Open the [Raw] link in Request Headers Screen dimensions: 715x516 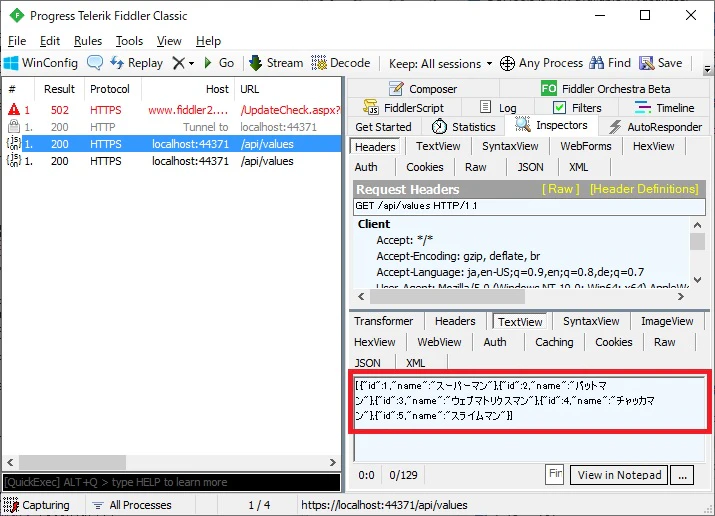(x=560, y=189)
